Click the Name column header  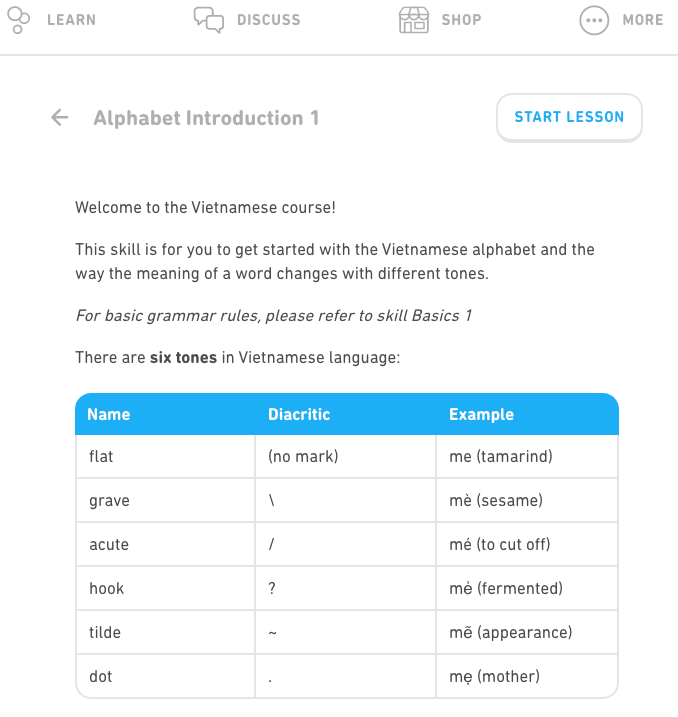pos(108,414)
